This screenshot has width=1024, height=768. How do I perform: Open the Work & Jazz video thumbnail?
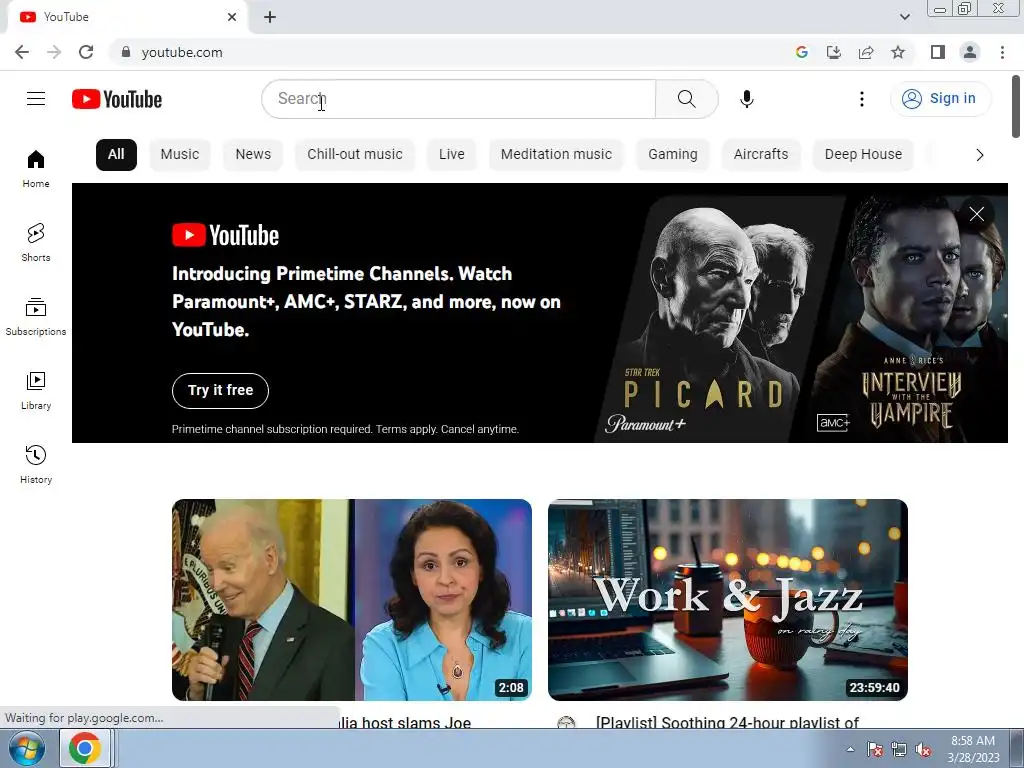coord(728,600)
